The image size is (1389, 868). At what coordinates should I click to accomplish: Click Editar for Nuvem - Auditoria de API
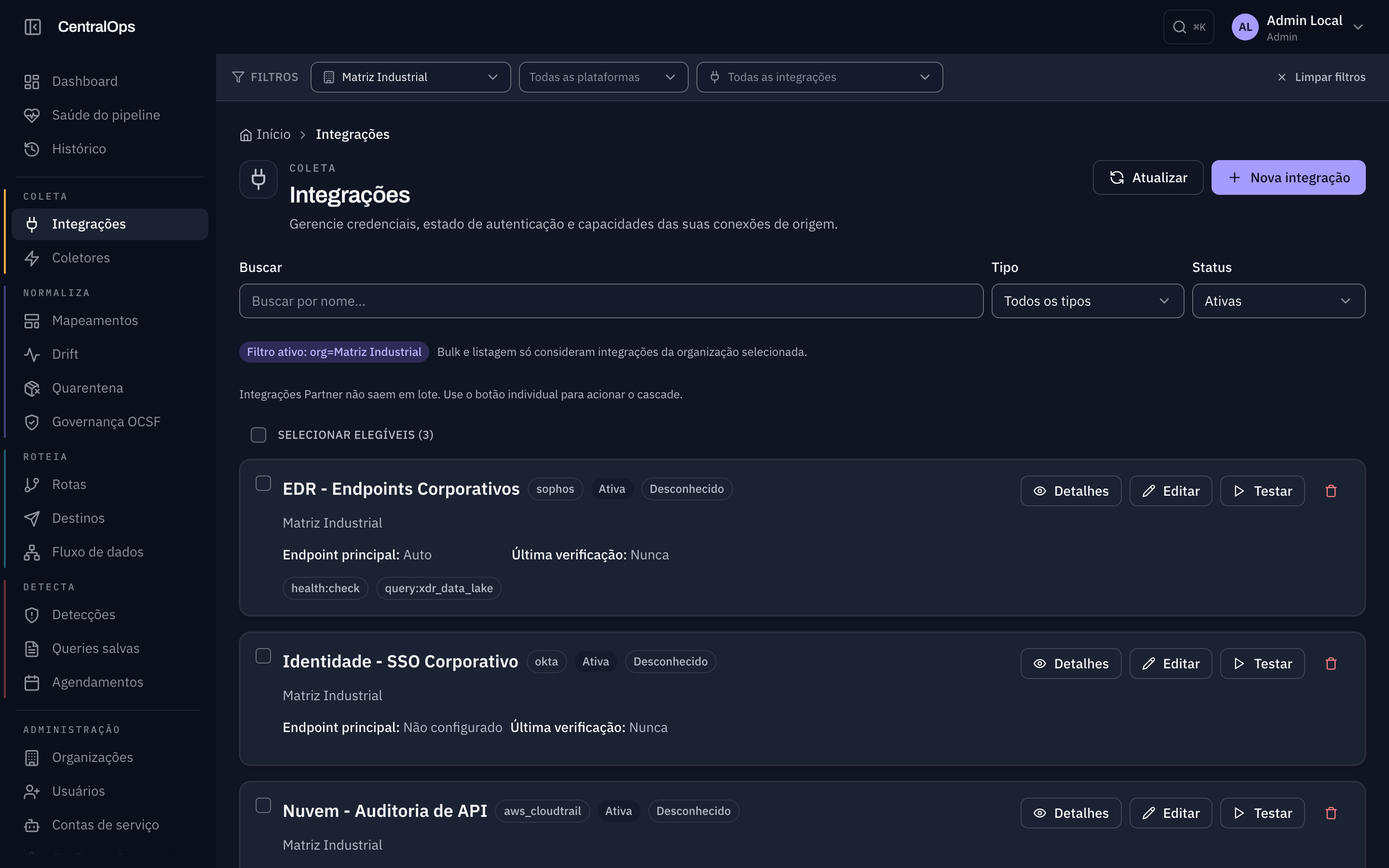(1171, 813)
